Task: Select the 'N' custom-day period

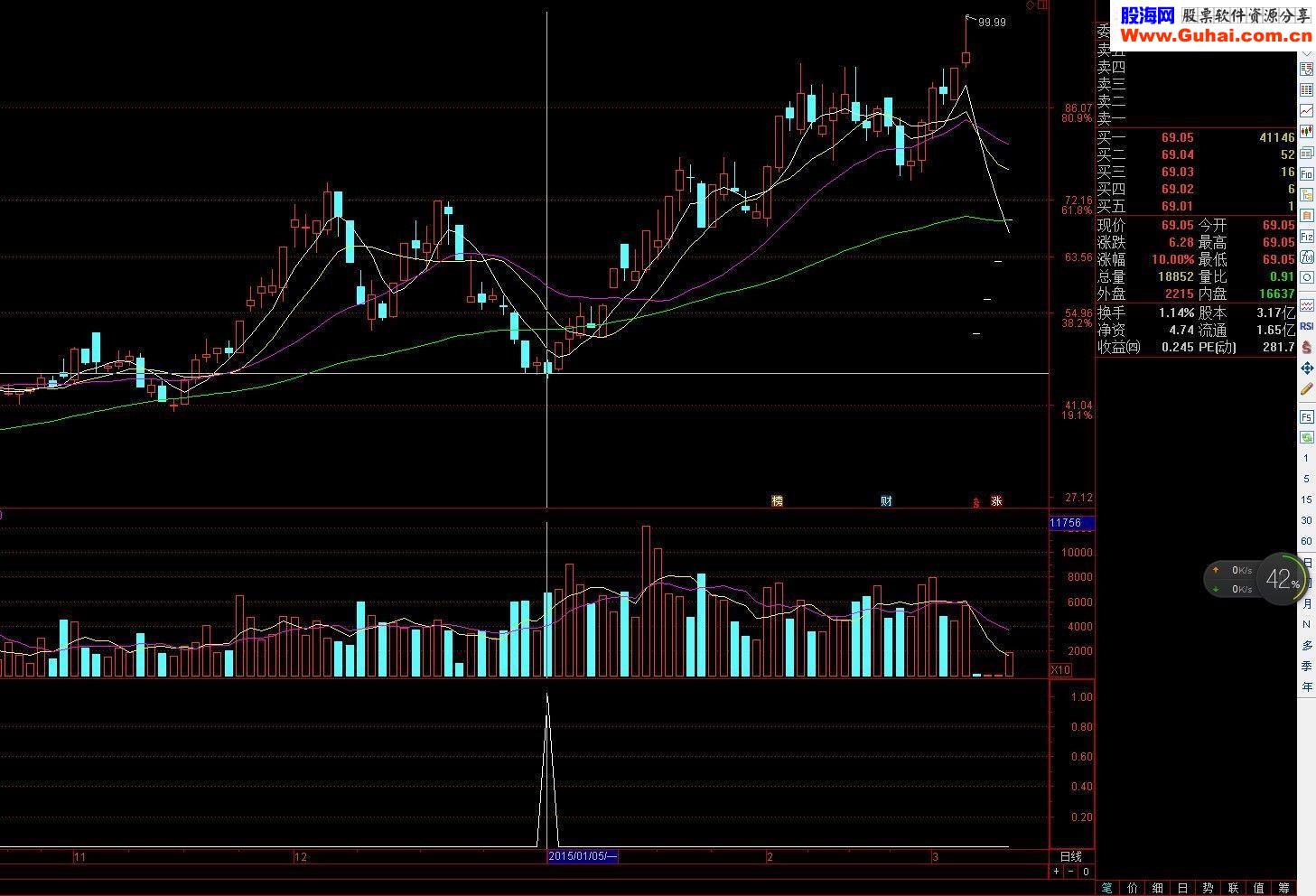Action: [1306, 624]
